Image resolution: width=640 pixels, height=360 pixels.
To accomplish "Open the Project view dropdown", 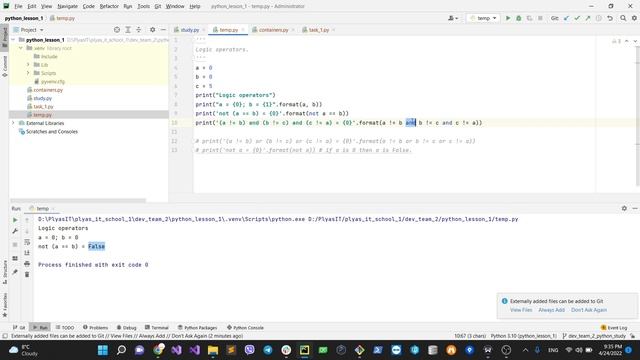I will [29, 30].
